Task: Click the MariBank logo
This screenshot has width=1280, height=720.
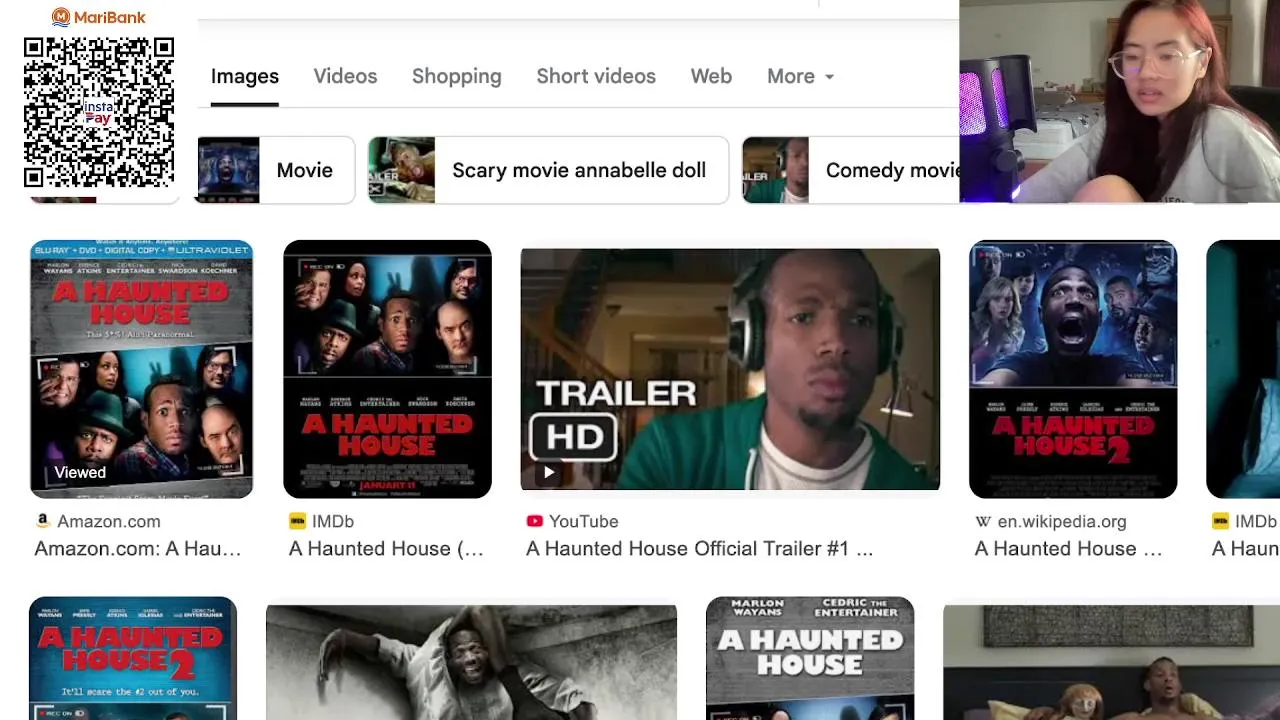Action: click(x=98, y=17)
